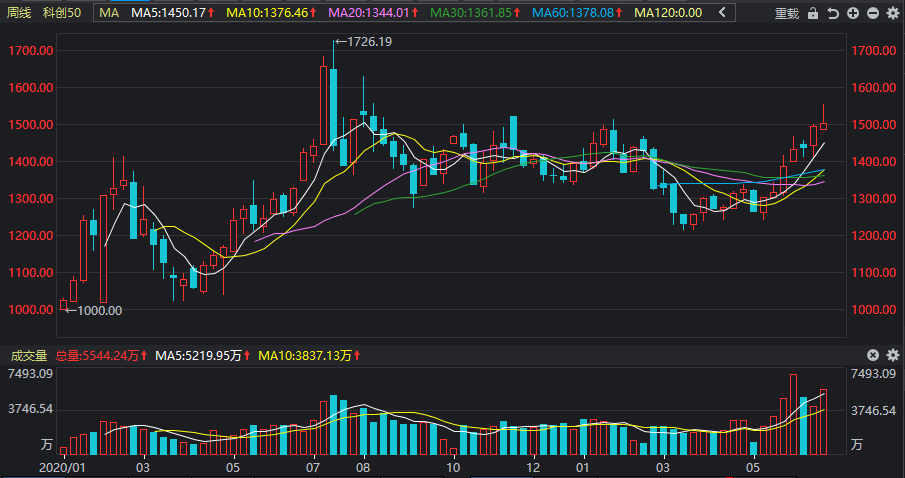Collapse MA legend with left chevron
This screenshot has width=905, height=478.
[722, 12]
